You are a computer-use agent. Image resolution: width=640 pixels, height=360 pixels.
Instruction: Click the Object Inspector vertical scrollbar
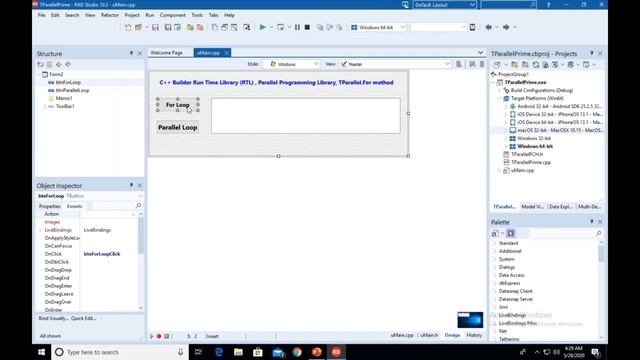141,261
